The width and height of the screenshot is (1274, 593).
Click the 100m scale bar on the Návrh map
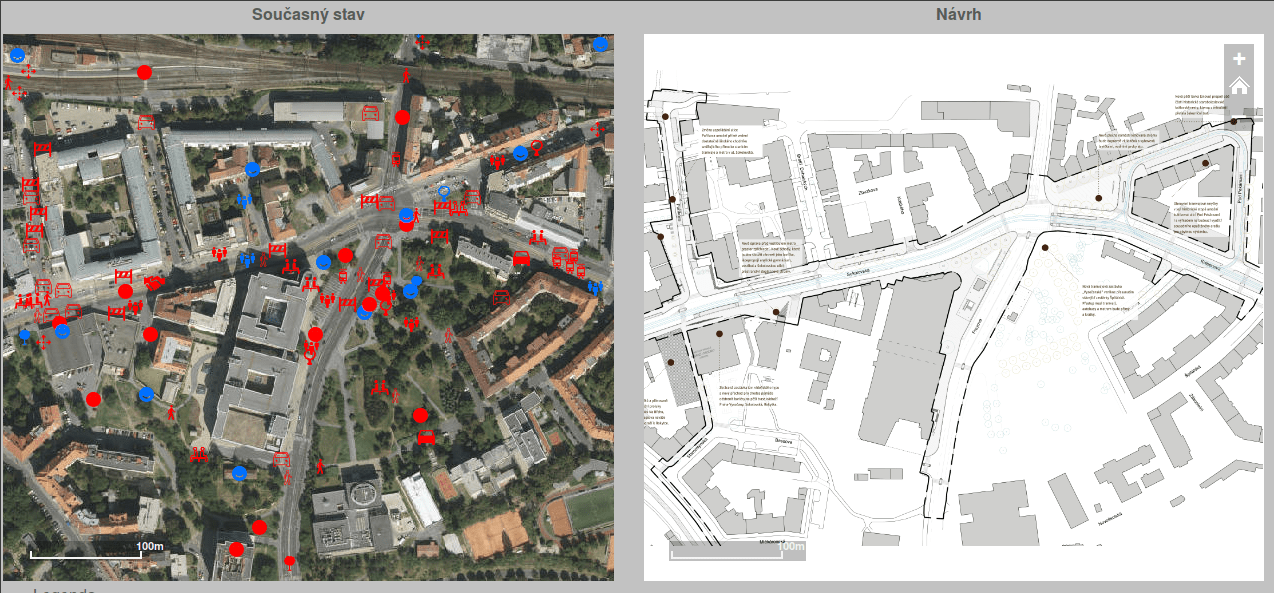737,550
